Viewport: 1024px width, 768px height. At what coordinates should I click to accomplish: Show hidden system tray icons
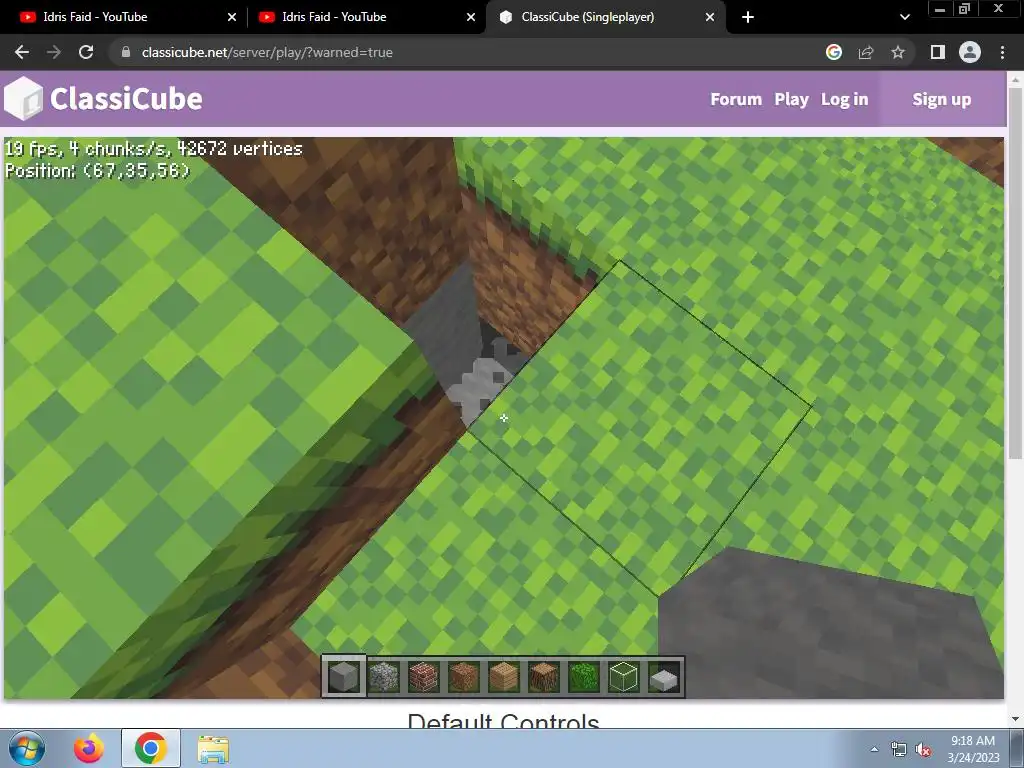[x=874, y=750]
